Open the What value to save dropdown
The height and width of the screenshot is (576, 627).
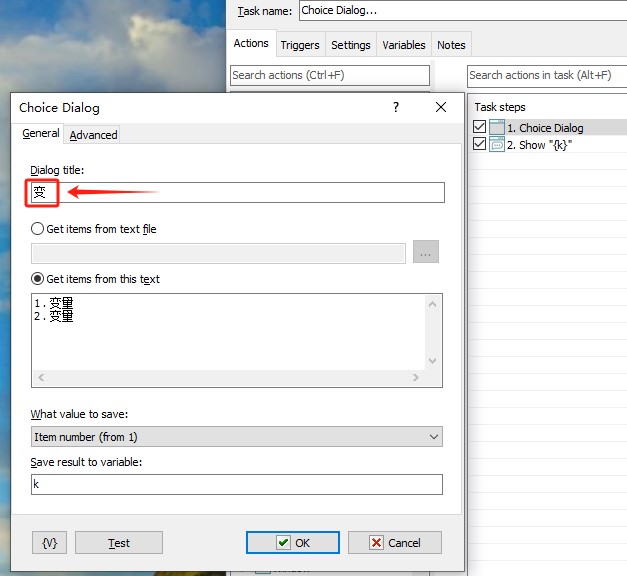click(237, 437)
